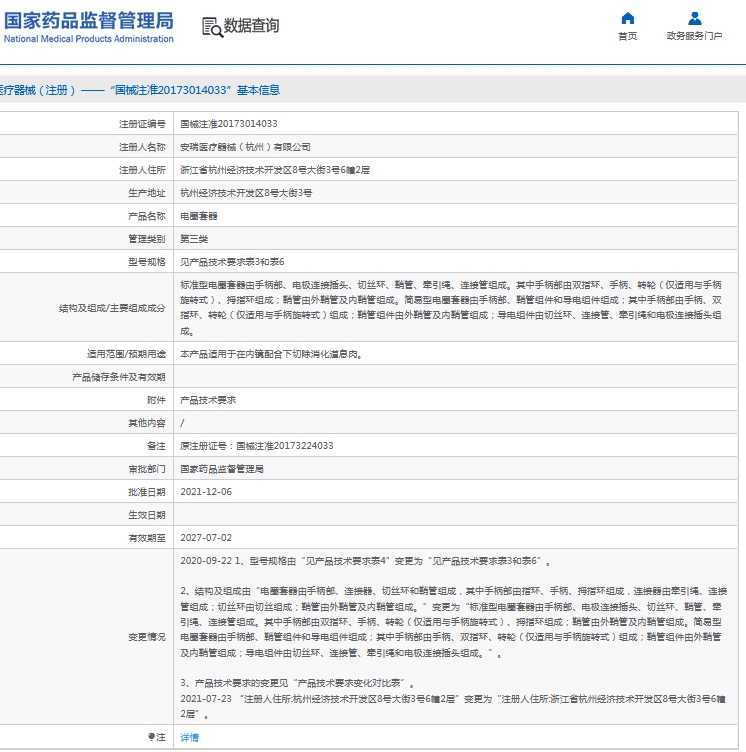This screenshot has height=752, width=746.
Task: Click the 生产地址 row label
Action: coord(147,193)
